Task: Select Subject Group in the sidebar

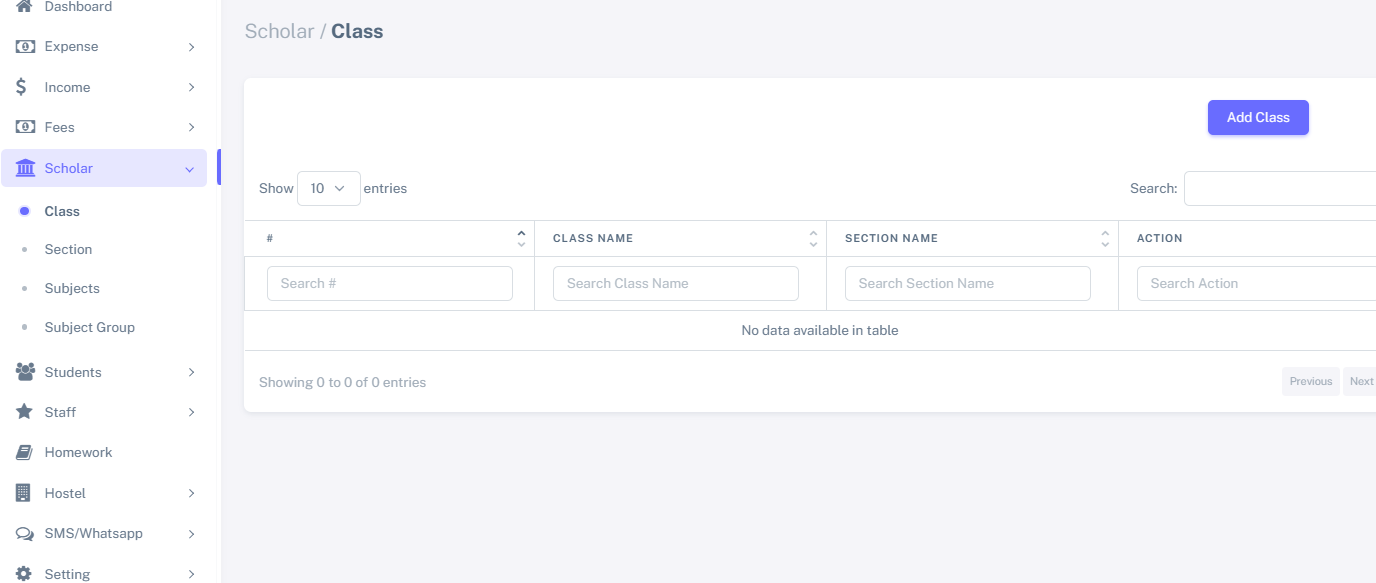Action: pyautogui.click(x=89, y=328)
